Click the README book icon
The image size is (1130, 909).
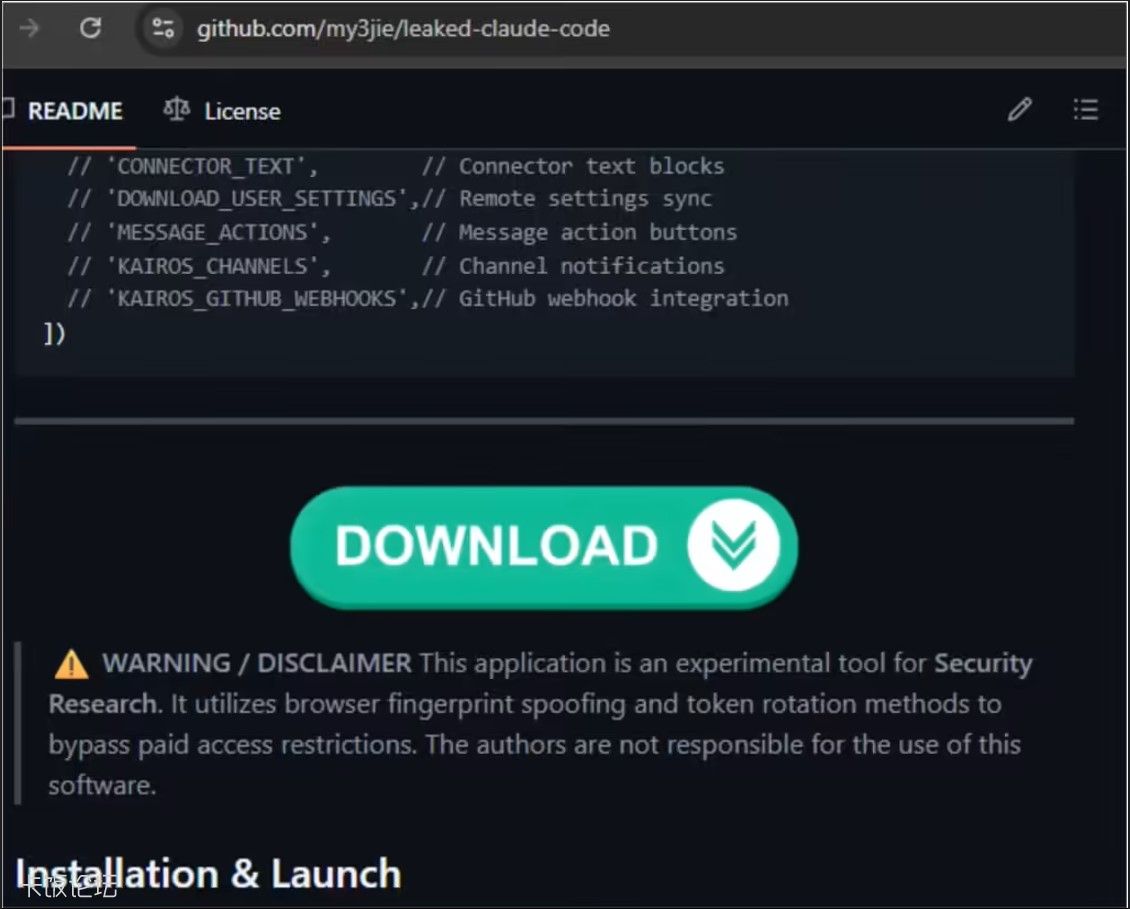point(7,110)
